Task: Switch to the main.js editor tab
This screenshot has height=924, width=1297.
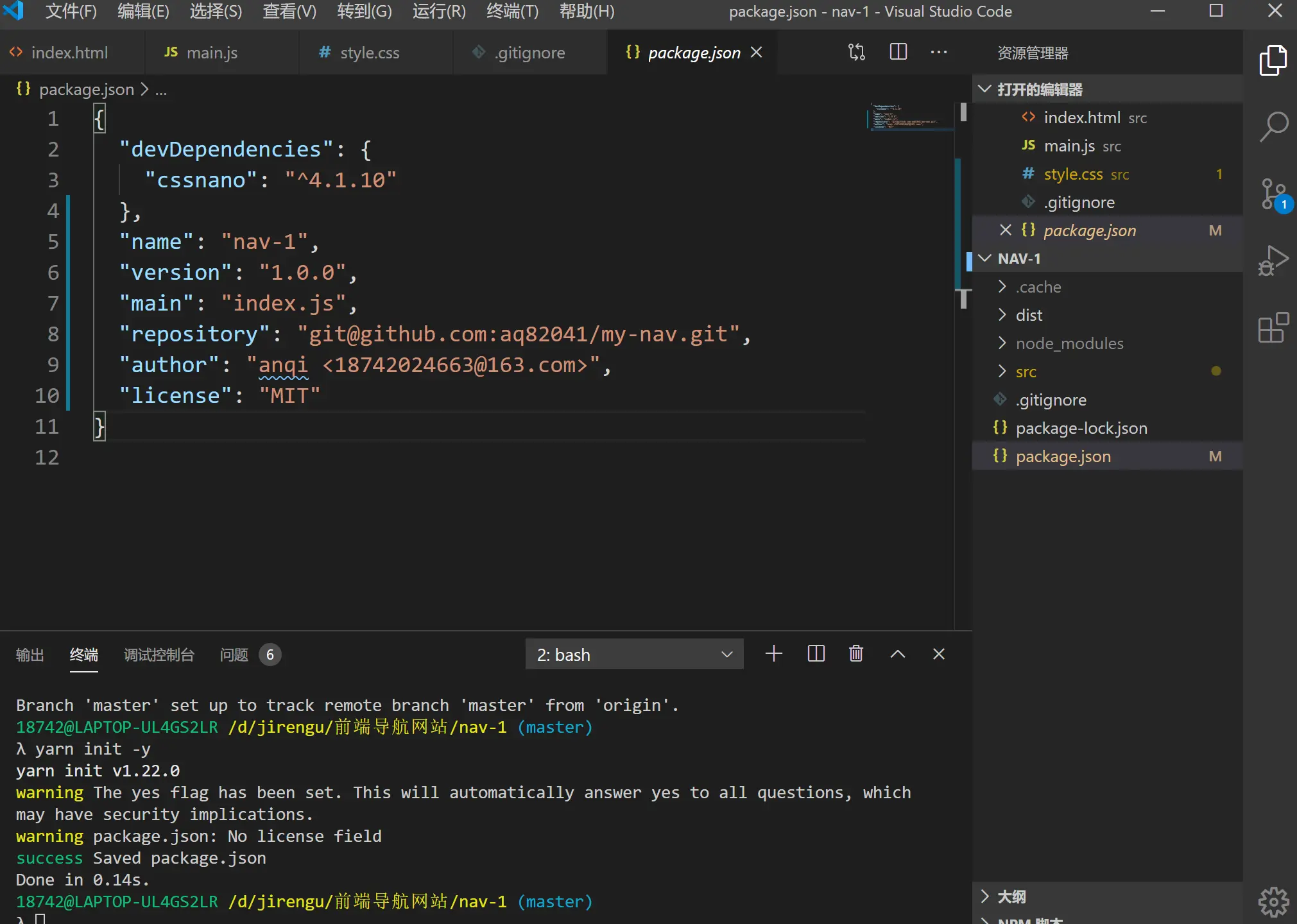Action: tap(211, 53)
